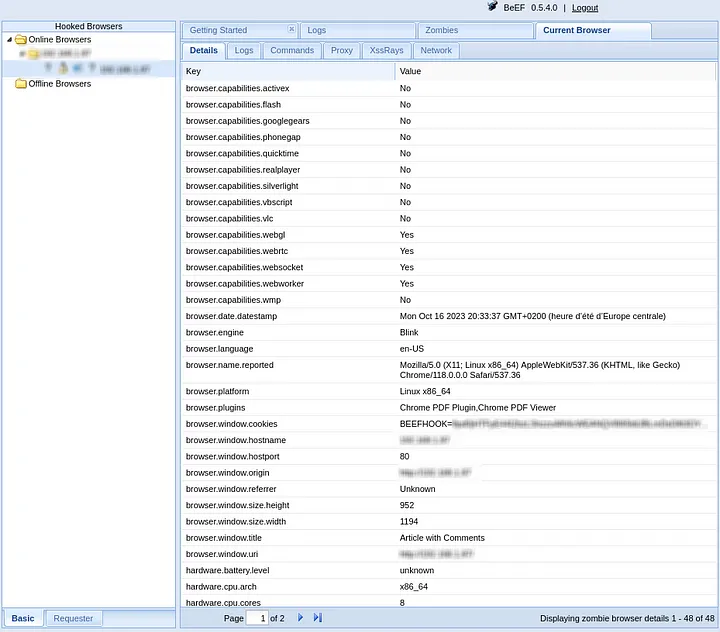
Task: Click the 1194 width value
Action: click(409, 521)
